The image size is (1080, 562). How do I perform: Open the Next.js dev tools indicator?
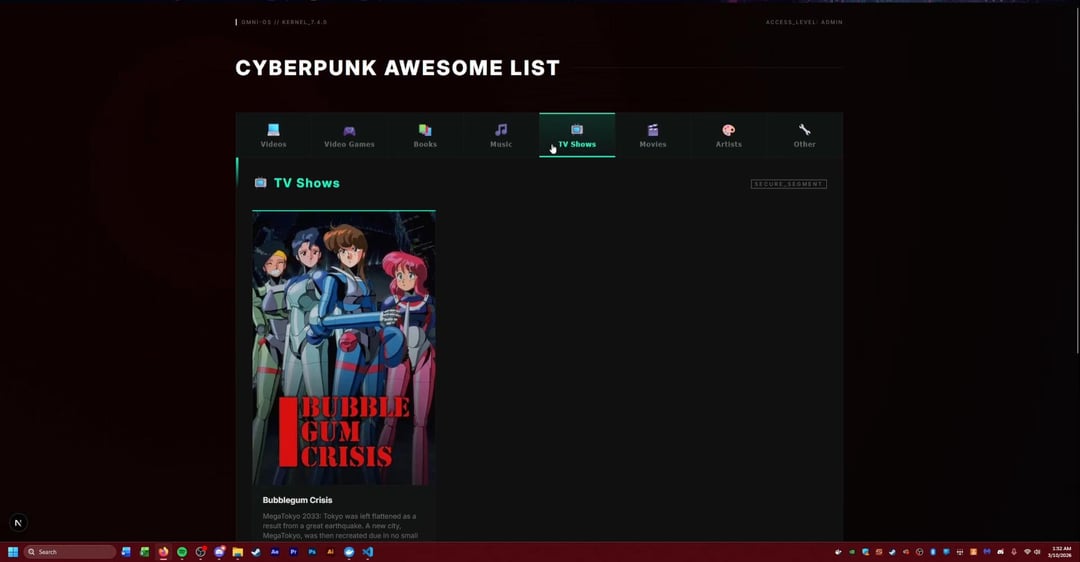18,523
